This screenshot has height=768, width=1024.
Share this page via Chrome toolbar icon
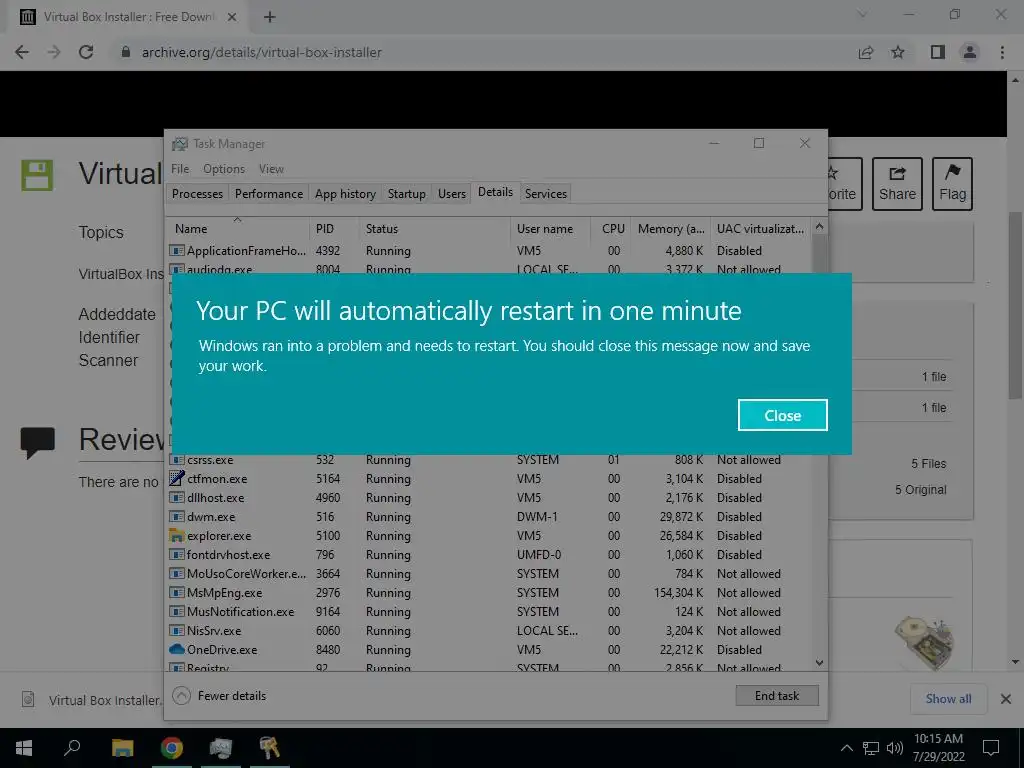[x=865, y=52]
